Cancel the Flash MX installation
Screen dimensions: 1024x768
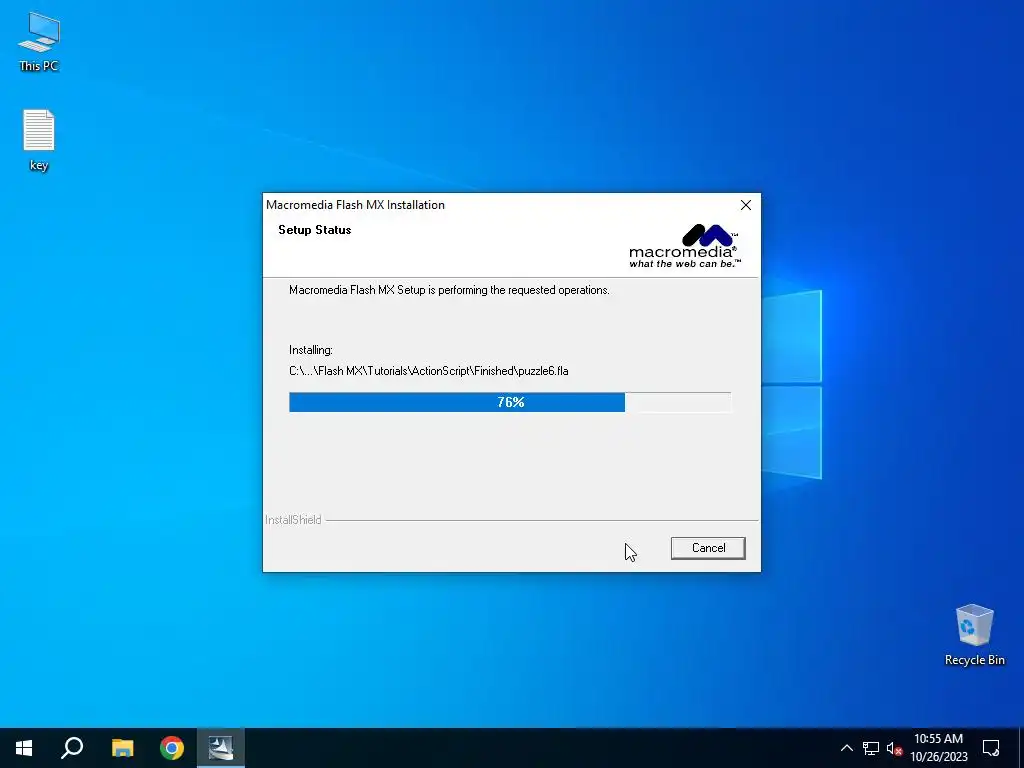[708, 548]
